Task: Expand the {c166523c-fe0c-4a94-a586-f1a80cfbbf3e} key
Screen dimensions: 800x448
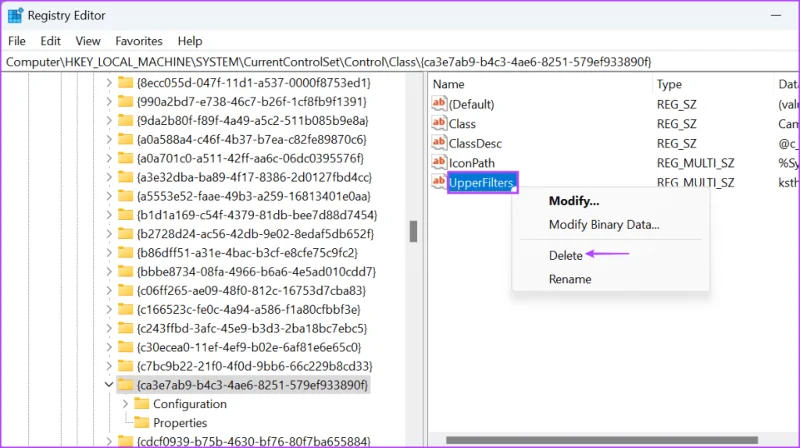Action: pos(109,309)
